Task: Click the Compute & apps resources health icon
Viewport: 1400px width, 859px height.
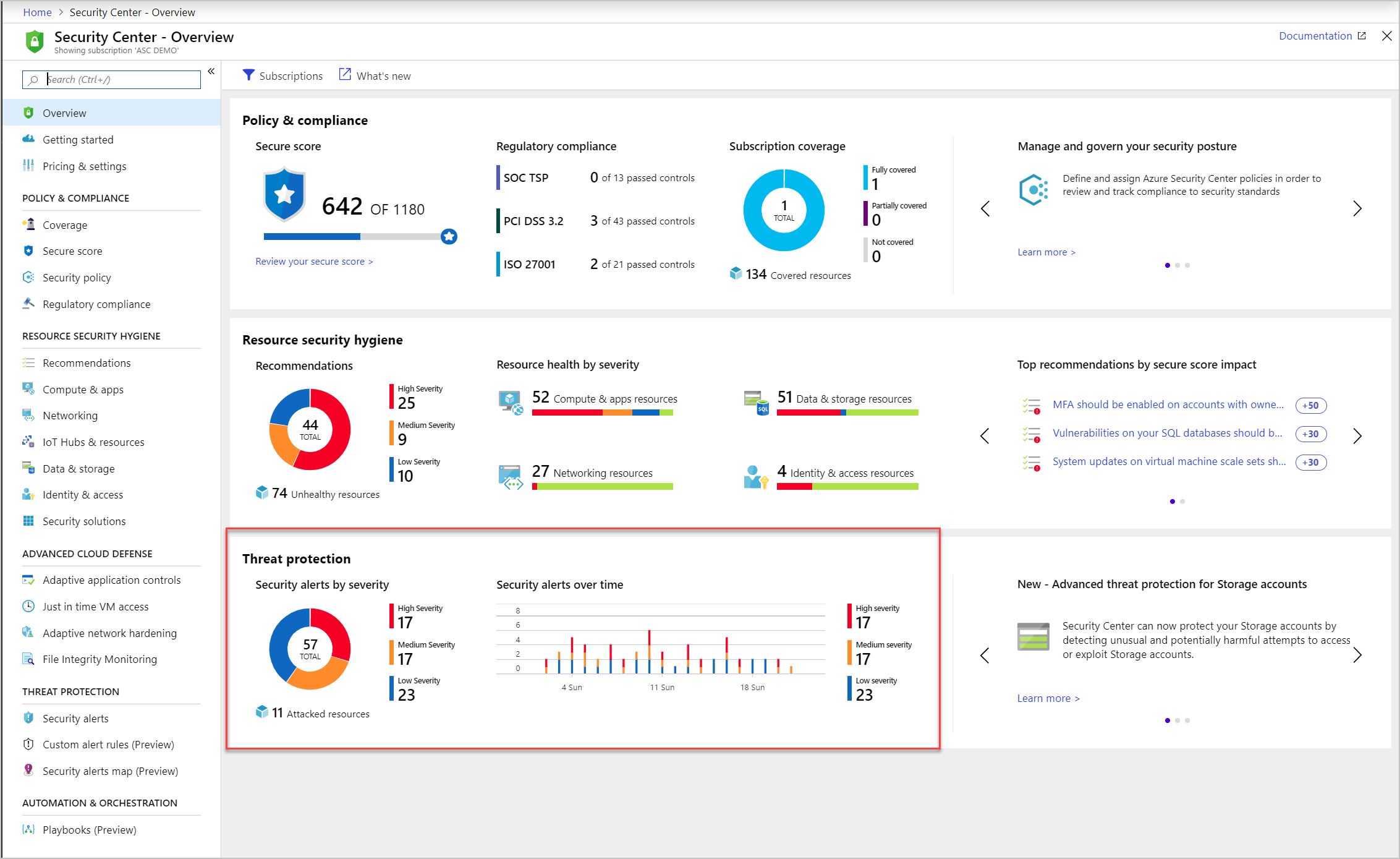Action: point(511,403)
